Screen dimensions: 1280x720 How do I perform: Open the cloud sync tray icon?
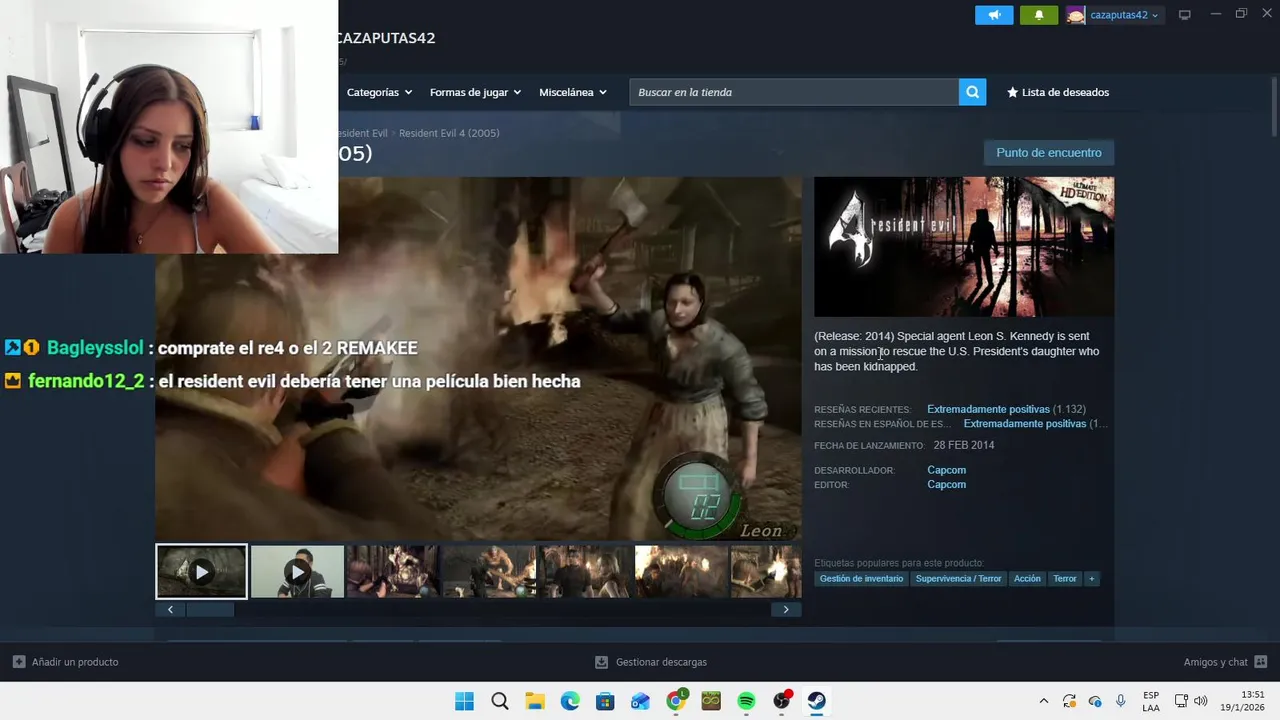click(1095, 701)
